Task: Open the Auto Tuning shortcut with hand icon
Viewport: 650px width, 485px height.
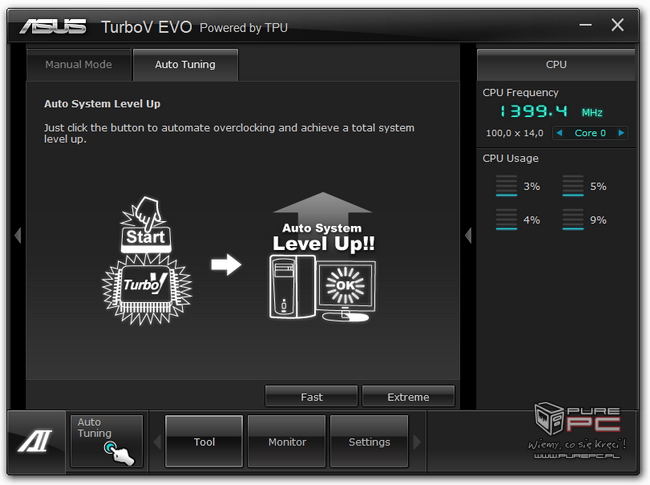Action: click(x=107, y=441)
